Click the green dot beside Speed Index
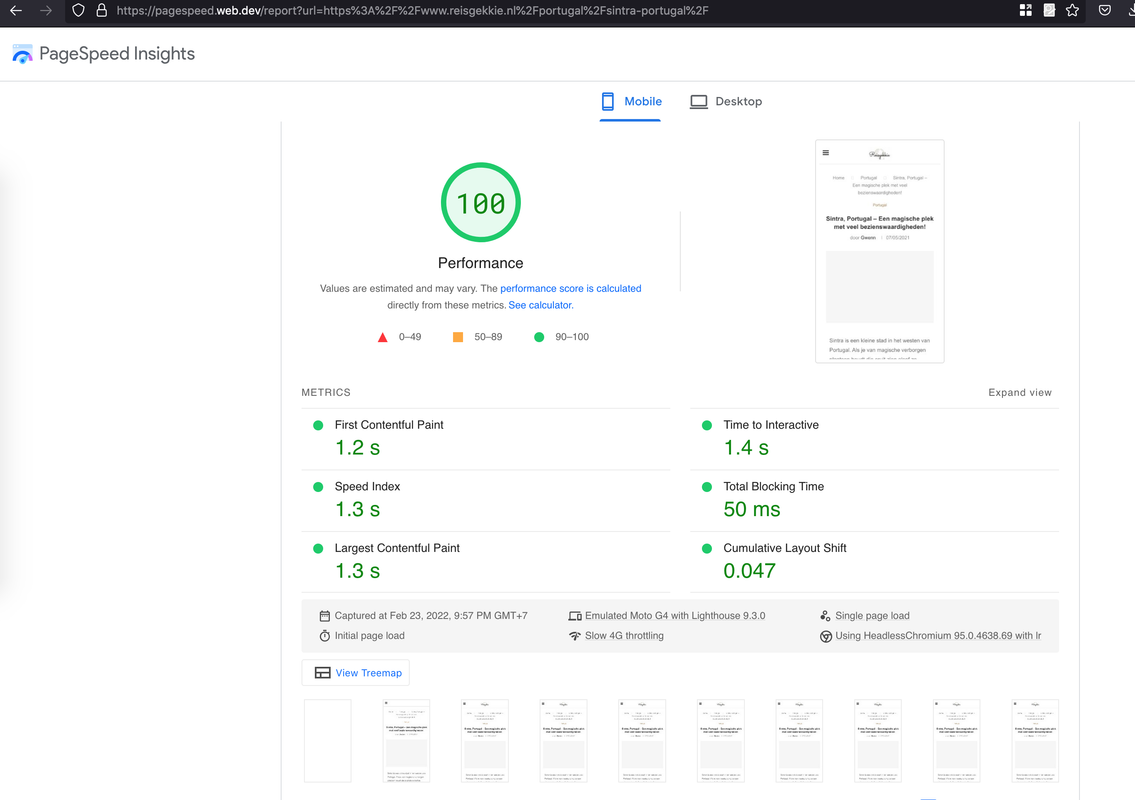This screenshot has width=1135, height=800. [x=318, y=487]
